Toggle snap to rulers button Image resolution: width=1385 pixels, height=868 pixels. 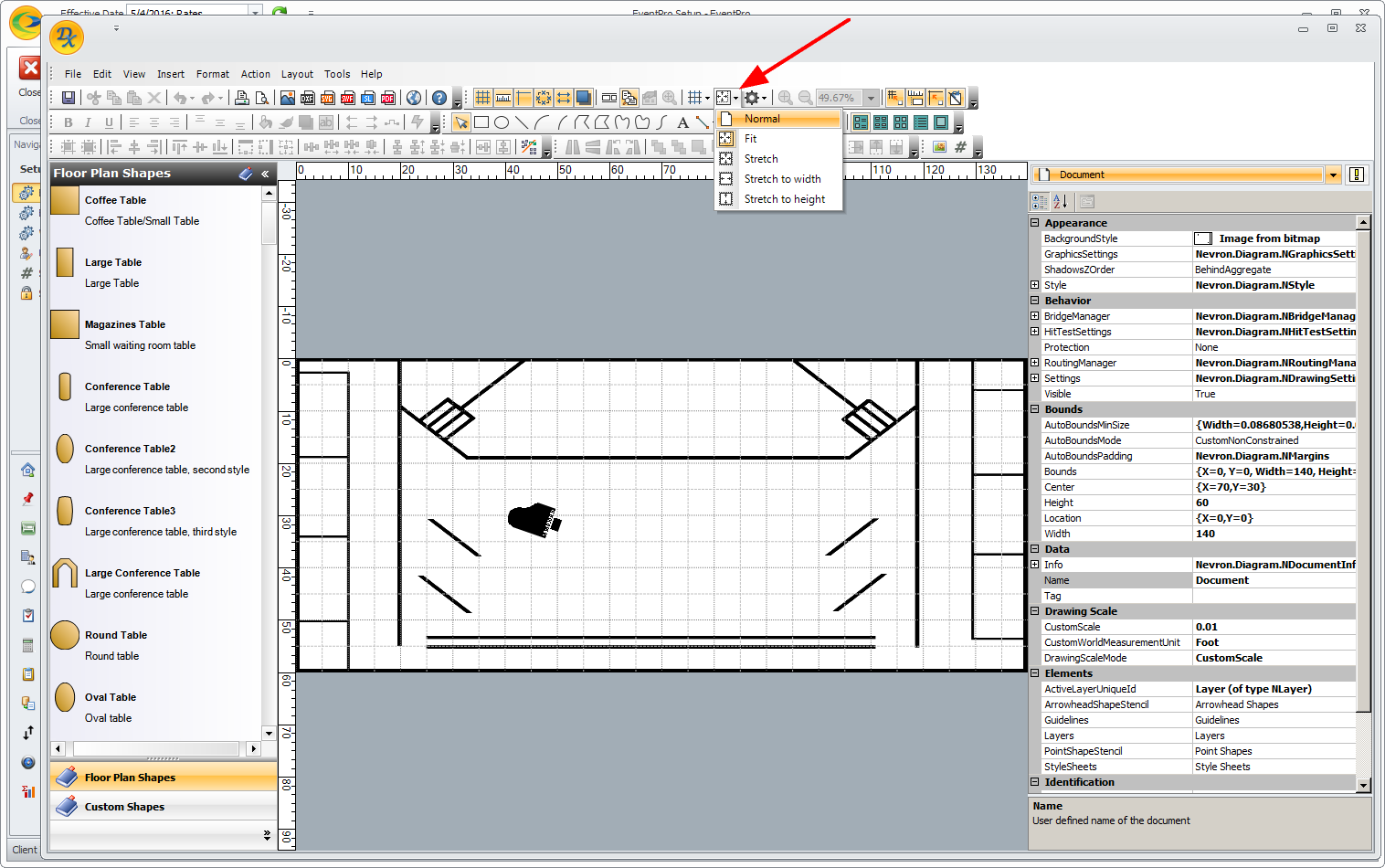pyautogui.click(x=915, y=98)
